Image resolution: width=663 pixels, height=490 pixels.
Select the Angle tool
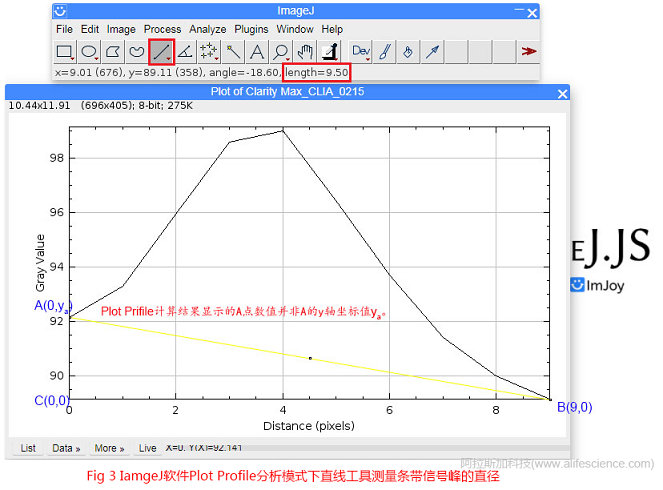point(185,50)
